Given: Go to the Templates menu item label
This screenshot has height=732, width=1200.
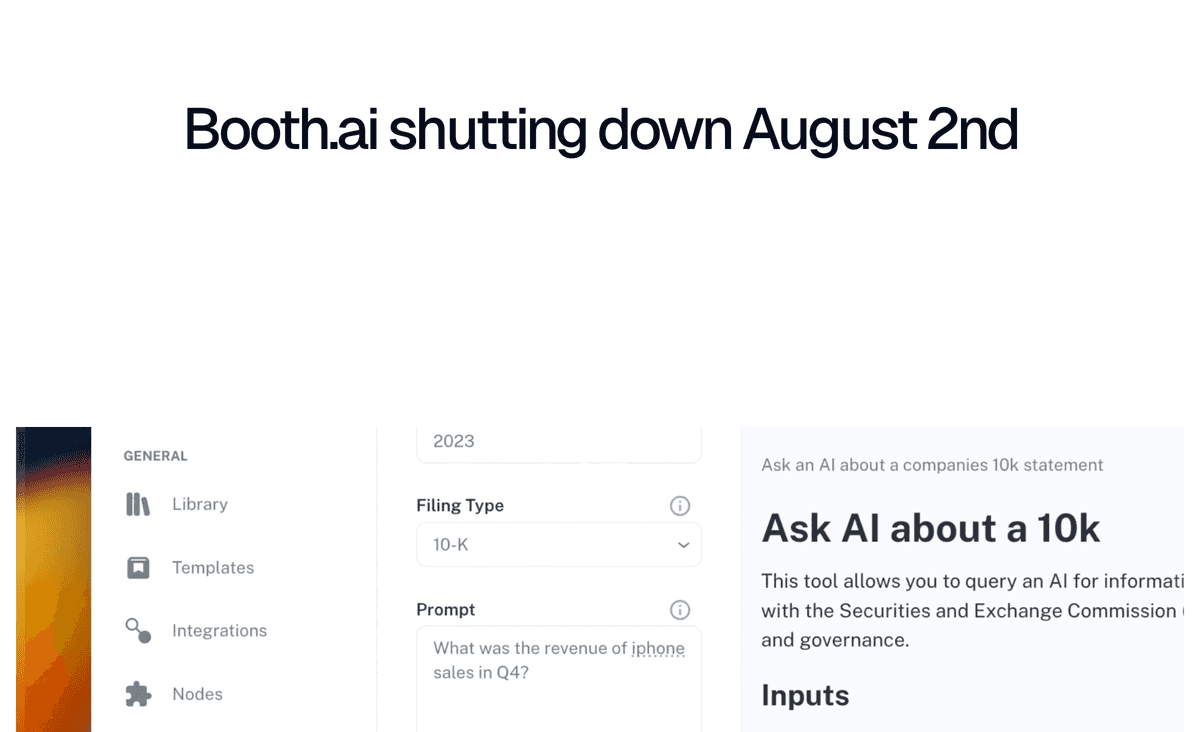Looking at the screenshot, I should coord(213,568).
